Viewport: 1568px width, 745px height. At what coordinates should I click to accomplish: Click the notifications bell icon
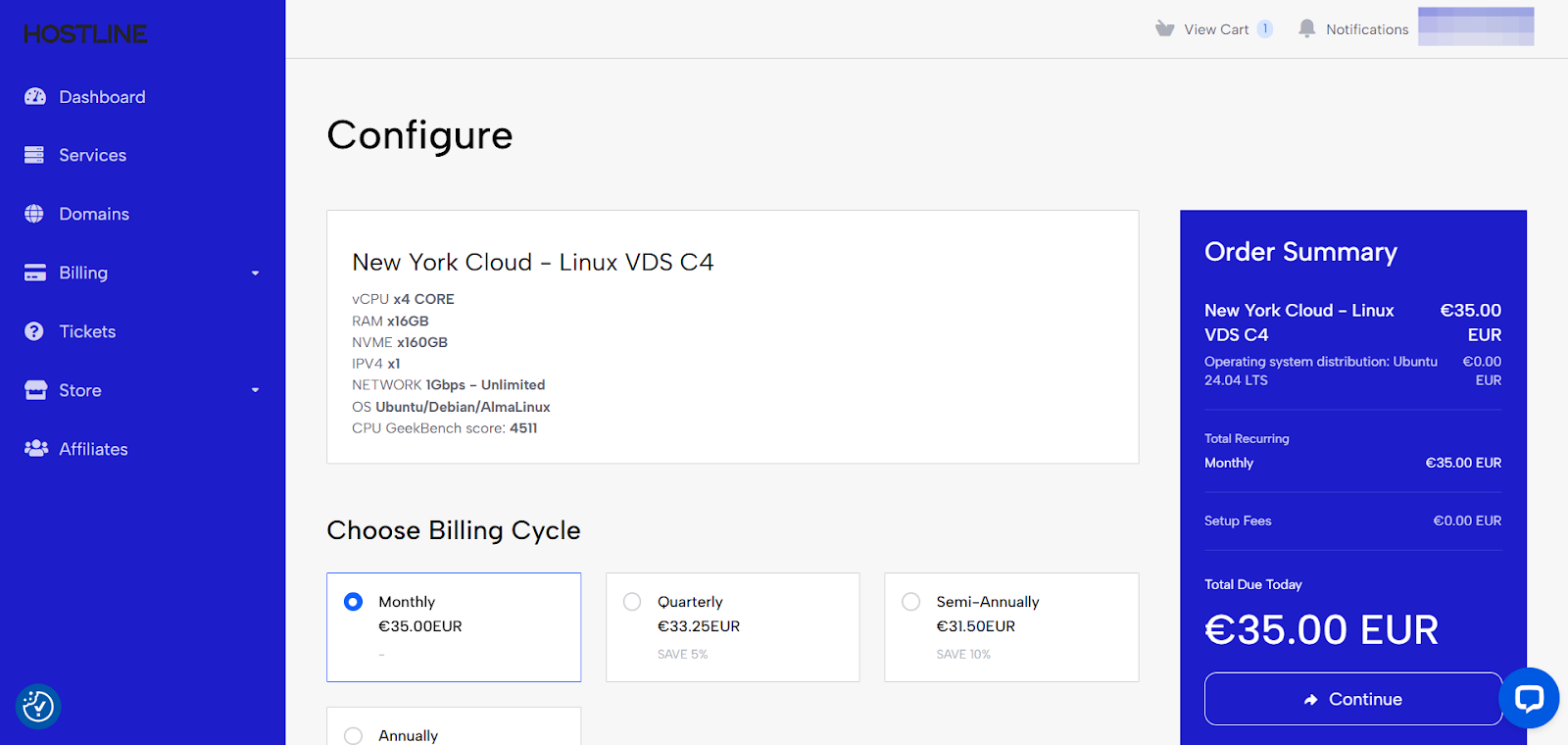1306,28
